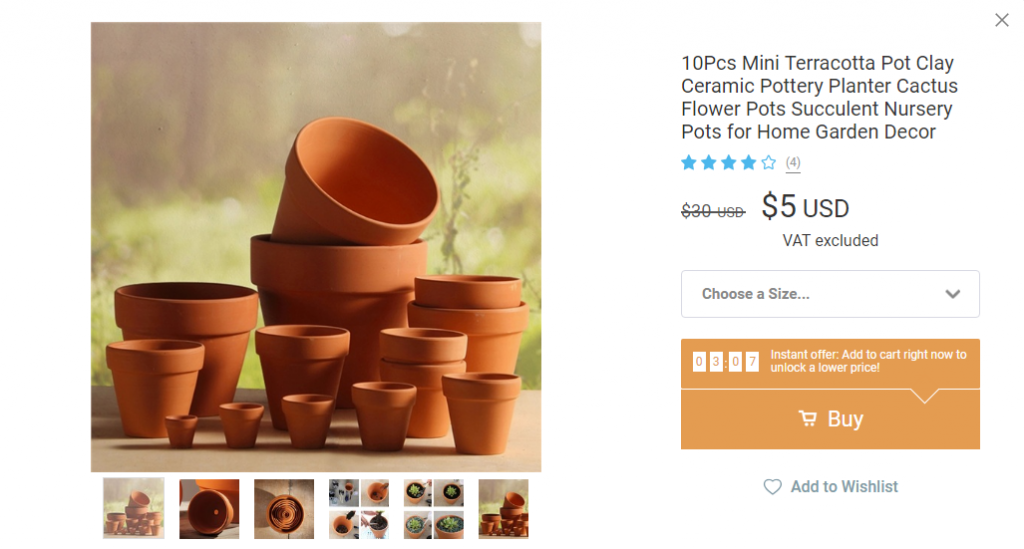1024x549 pixels.
Task: Click the empty fifth rating star
Action: pyautogui.click(x=768, y=163)
